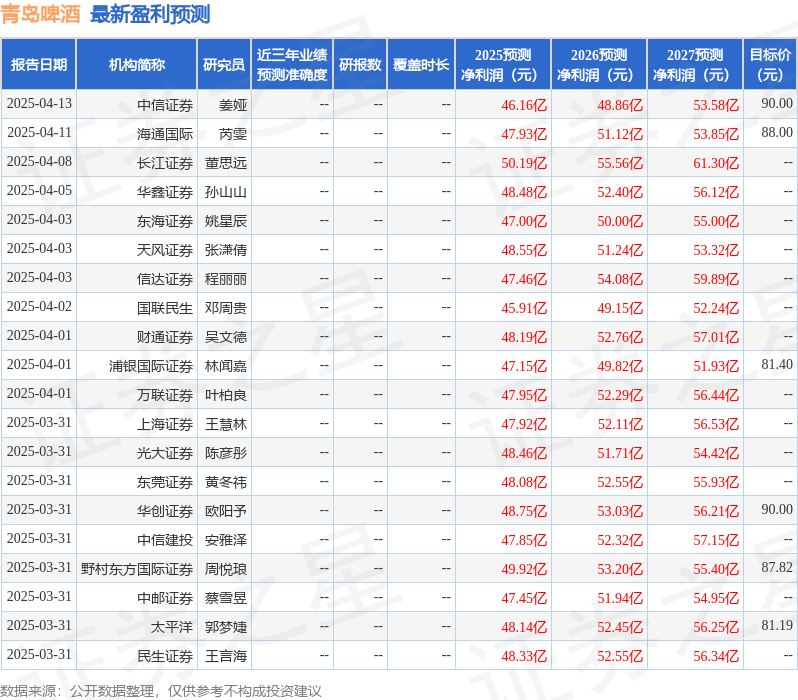Click the 最新盈利预测 title text
The image size is (798, 700).
pos(150,14)
